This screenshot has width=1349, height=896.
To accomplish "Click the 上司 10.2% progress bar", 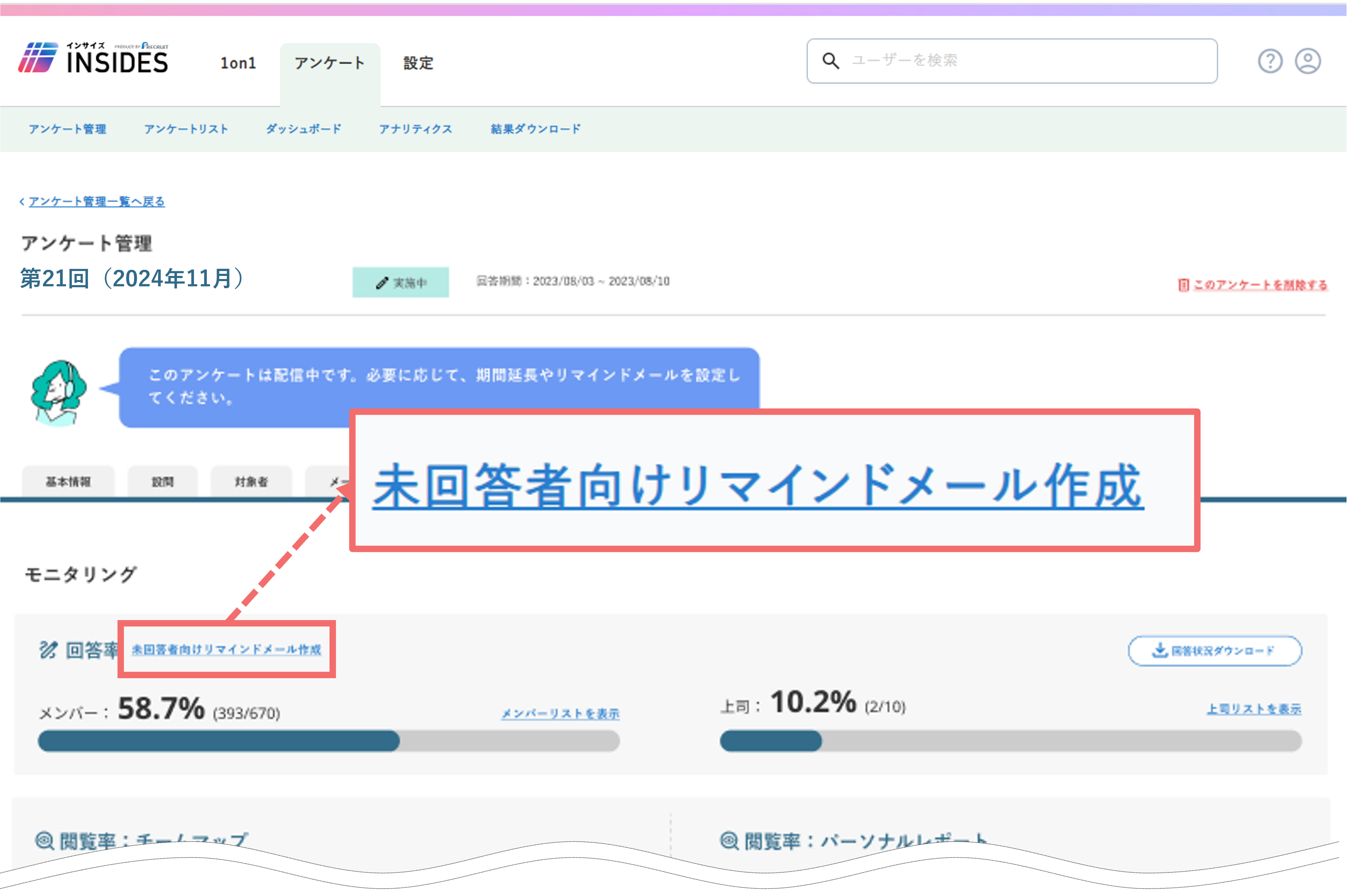I will [1010, 741].
